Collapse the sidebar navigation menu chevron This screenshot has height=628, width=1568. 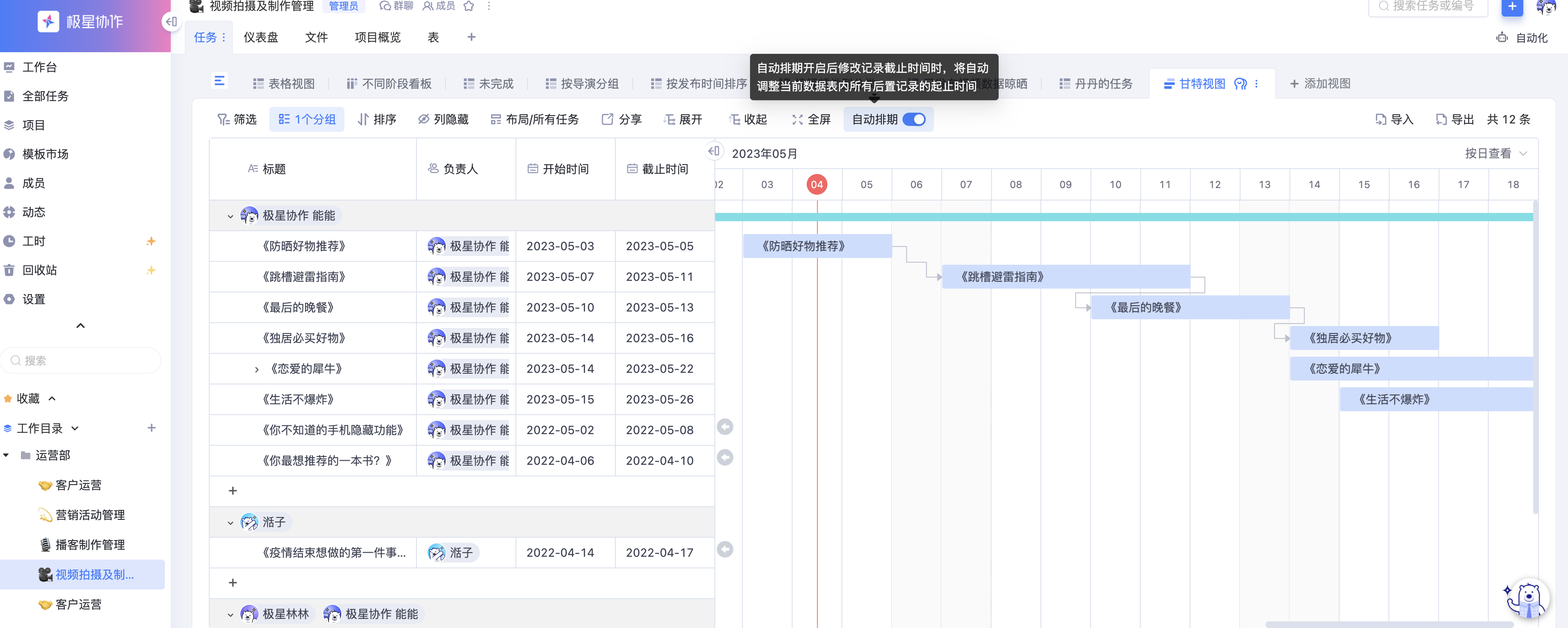point(80,326)
